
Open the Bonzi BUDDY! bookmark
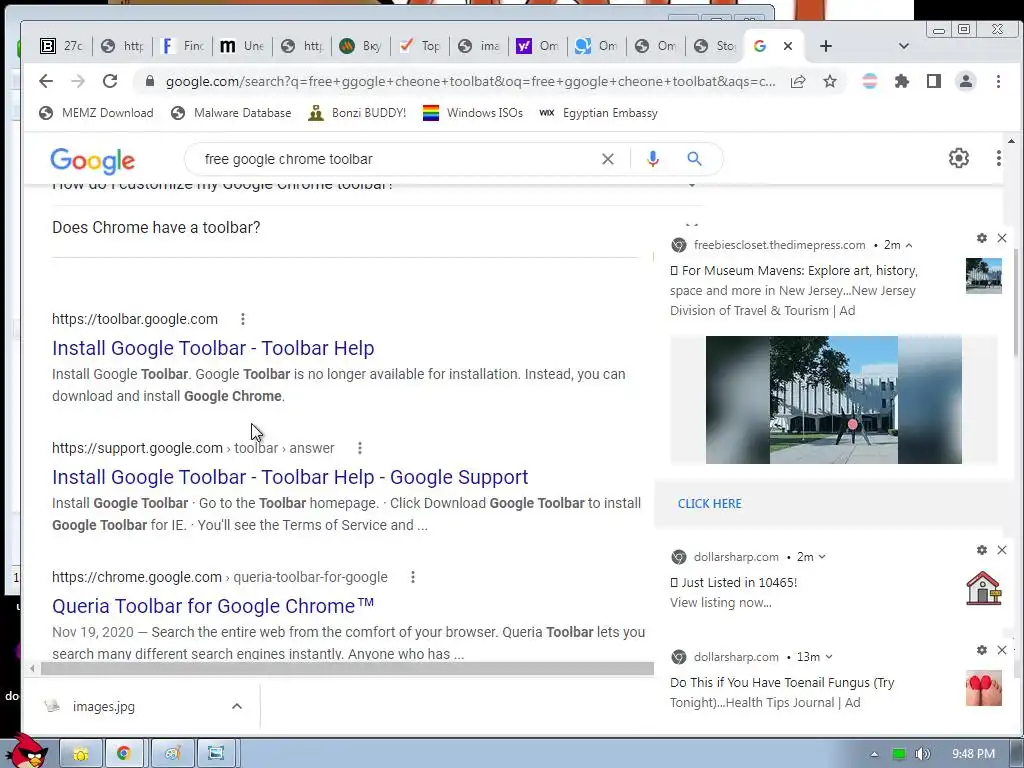click(x=357, y=113)
